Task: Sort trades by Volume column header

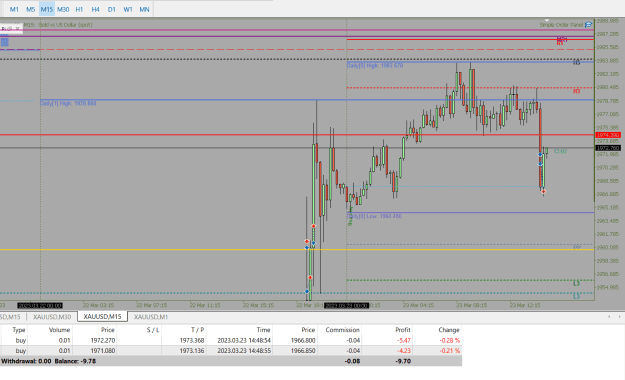Action: tap(50, 330)
